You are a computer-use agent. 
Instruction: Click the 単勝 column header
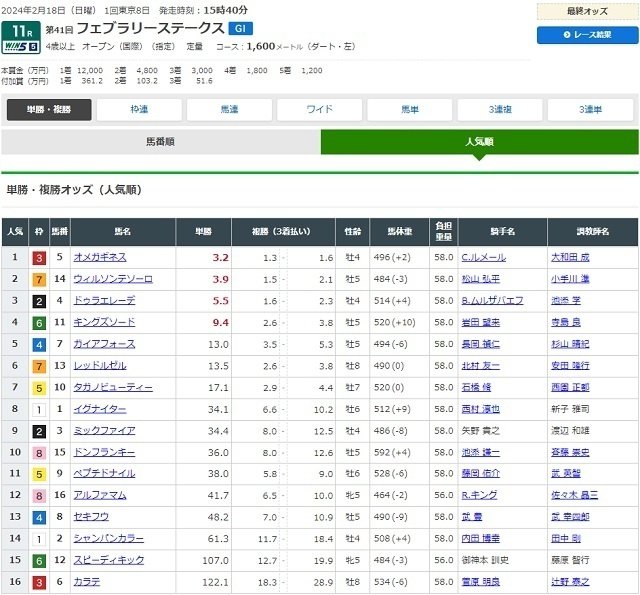coord(203,232)
